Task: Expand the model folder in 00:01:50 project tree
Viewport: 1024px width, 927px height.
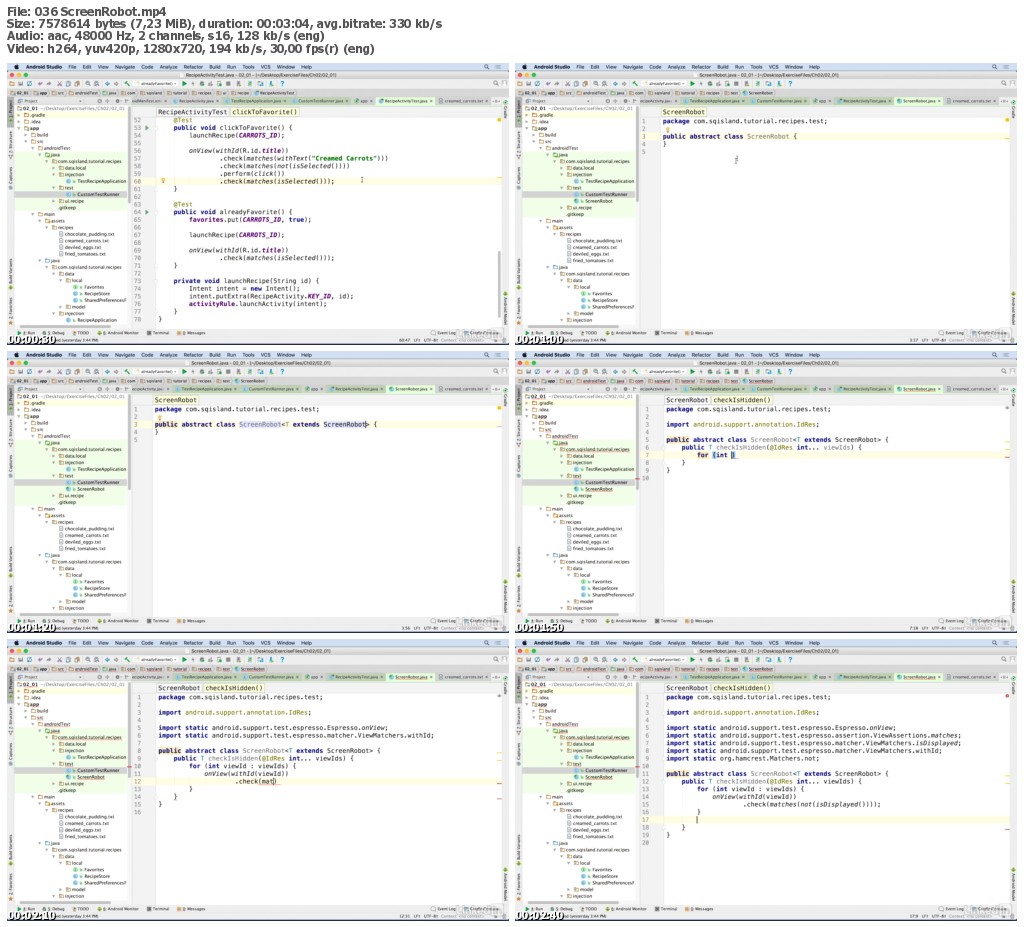Action: click(x=569, y=601)
